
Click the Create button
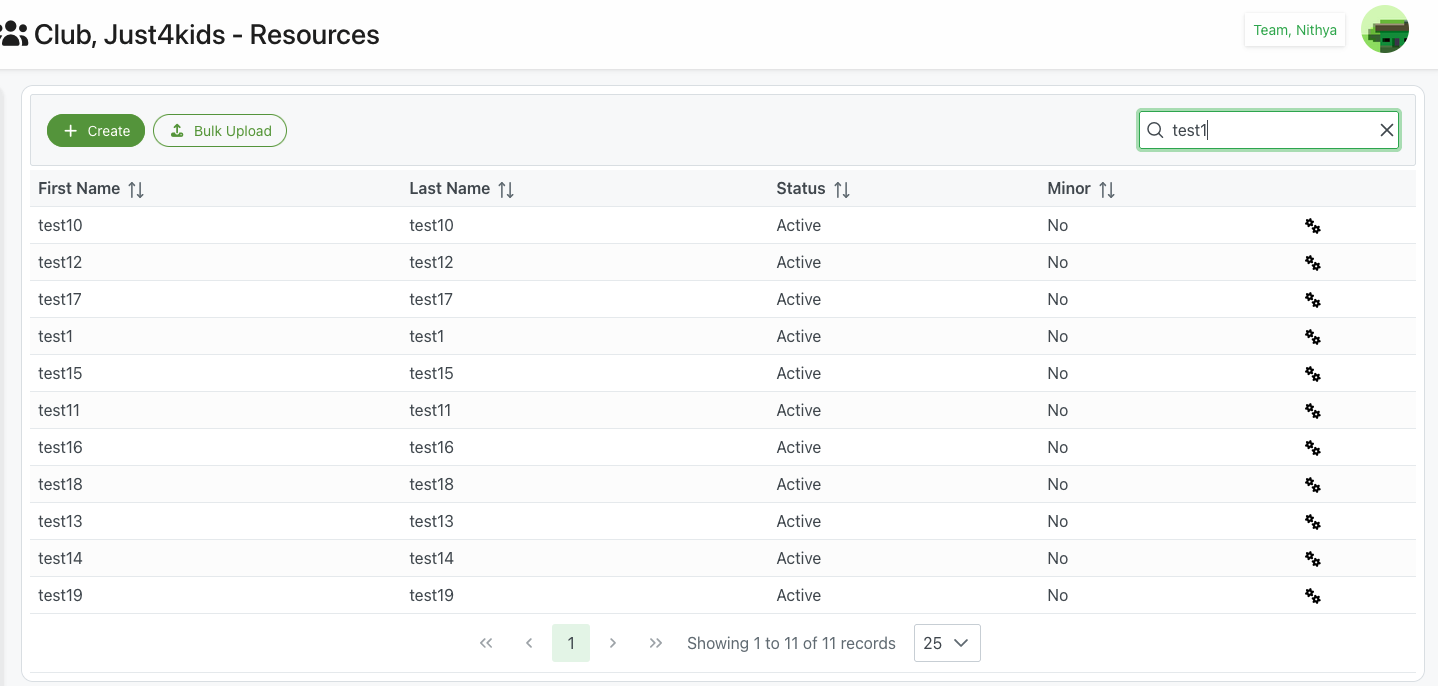[x=96, y=131]
